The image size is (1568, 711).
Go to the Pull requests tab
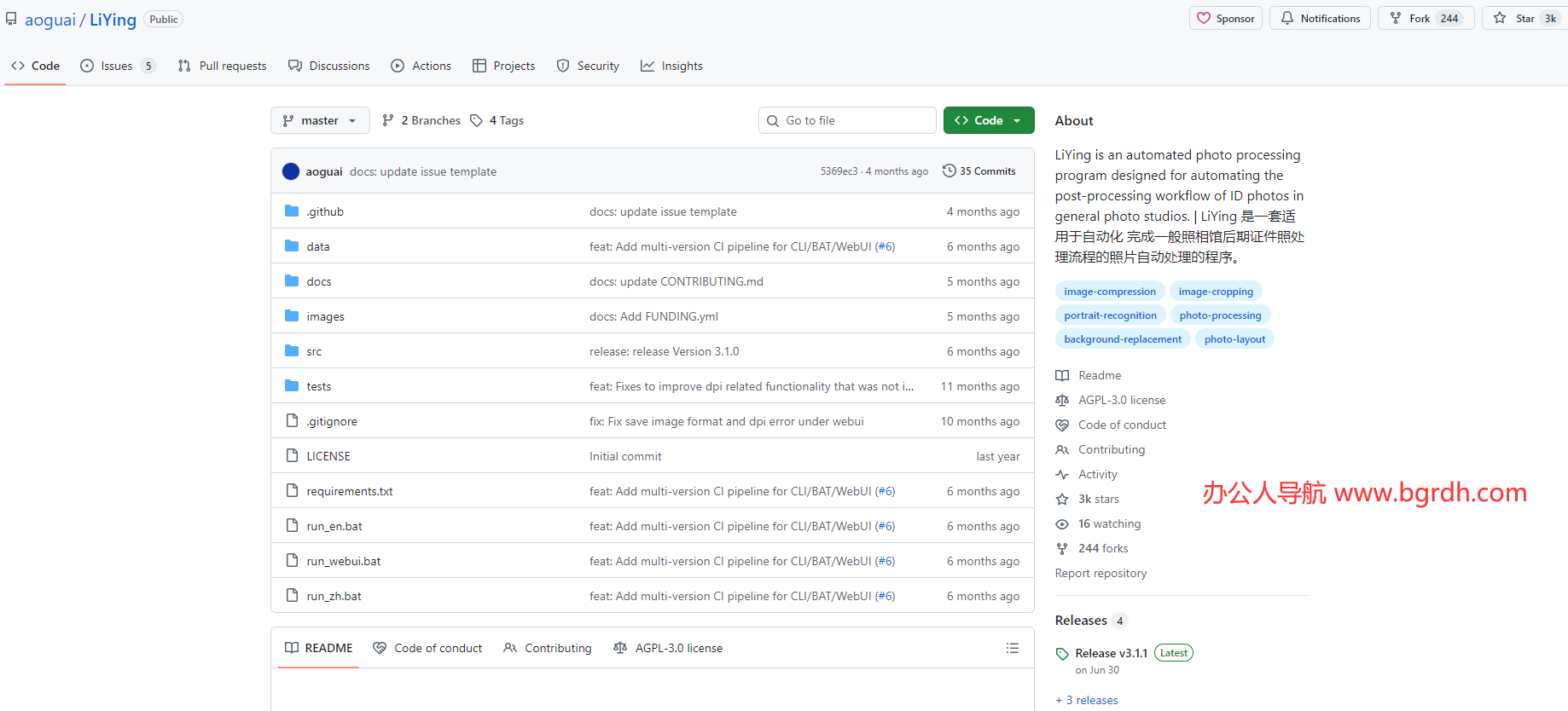222,66
